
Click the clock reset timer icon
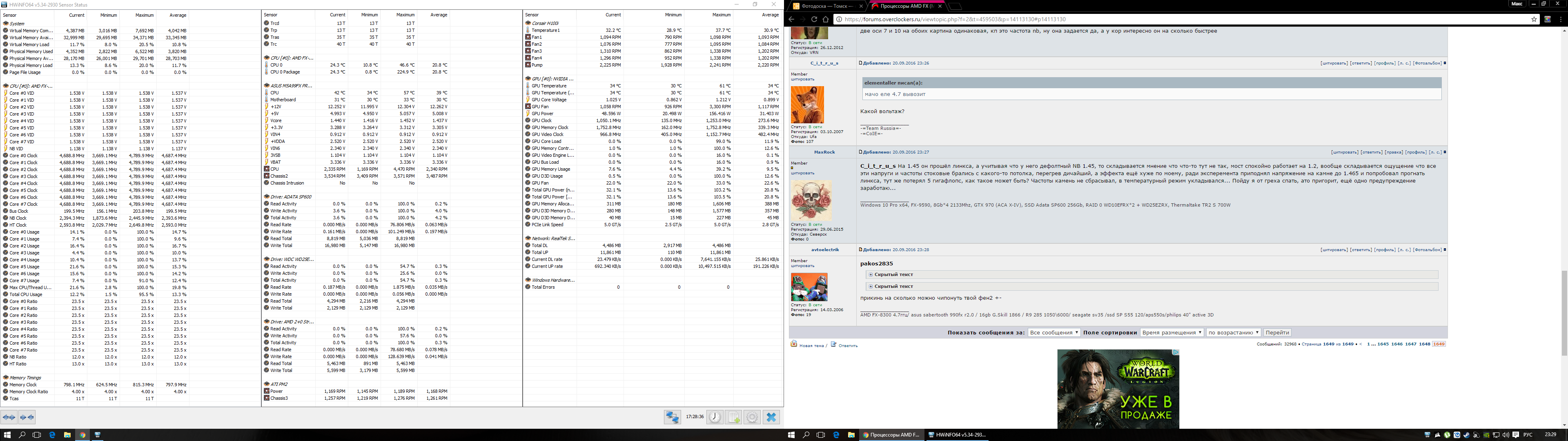pyautogui.click(x=715, y=417)
